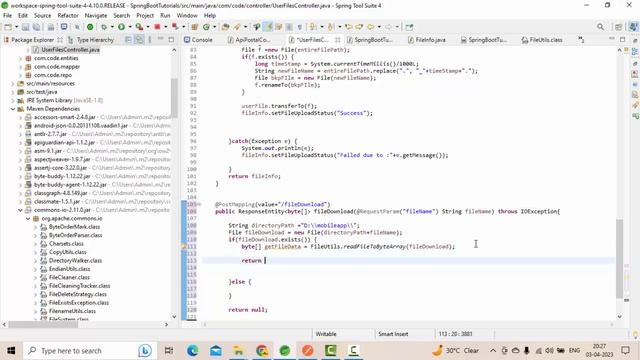Open the green Boot Dashboard icon
The image size is (640, 360).
tap(90, 27)
